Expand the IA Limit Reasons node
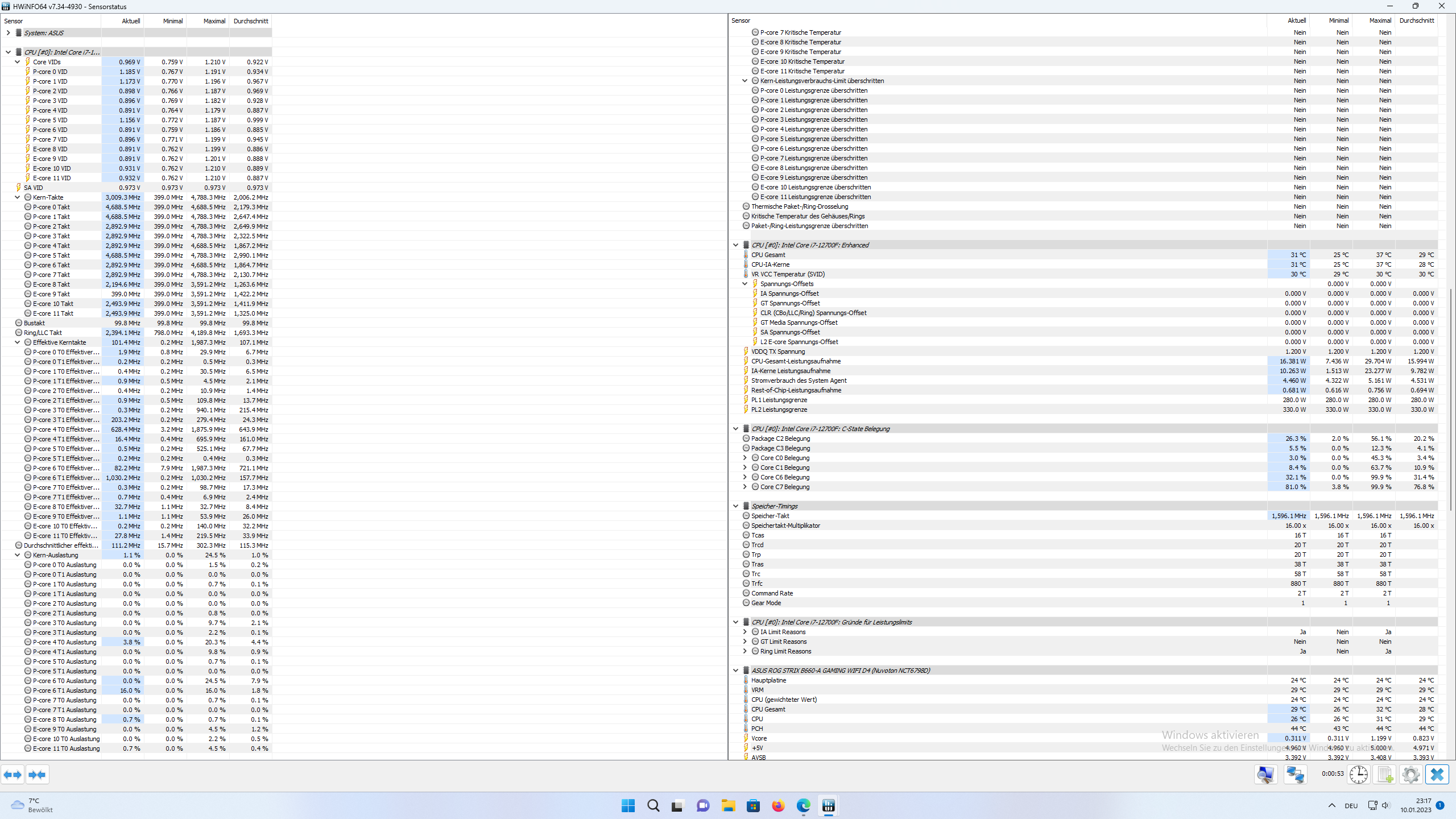Viewport: 1456px width, 819px height. click(744, 632)
